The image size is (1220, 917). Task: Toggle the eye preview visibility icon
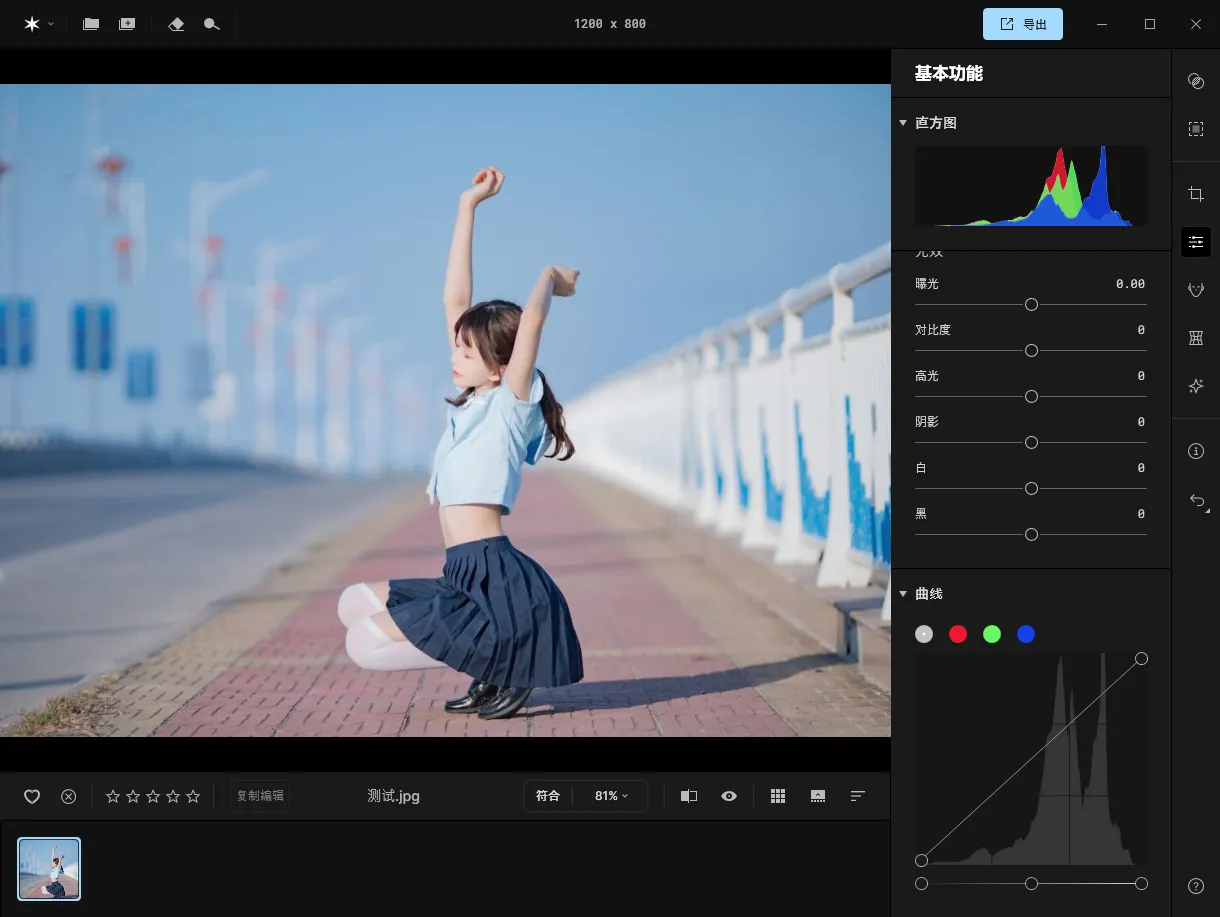coord(729,796)
